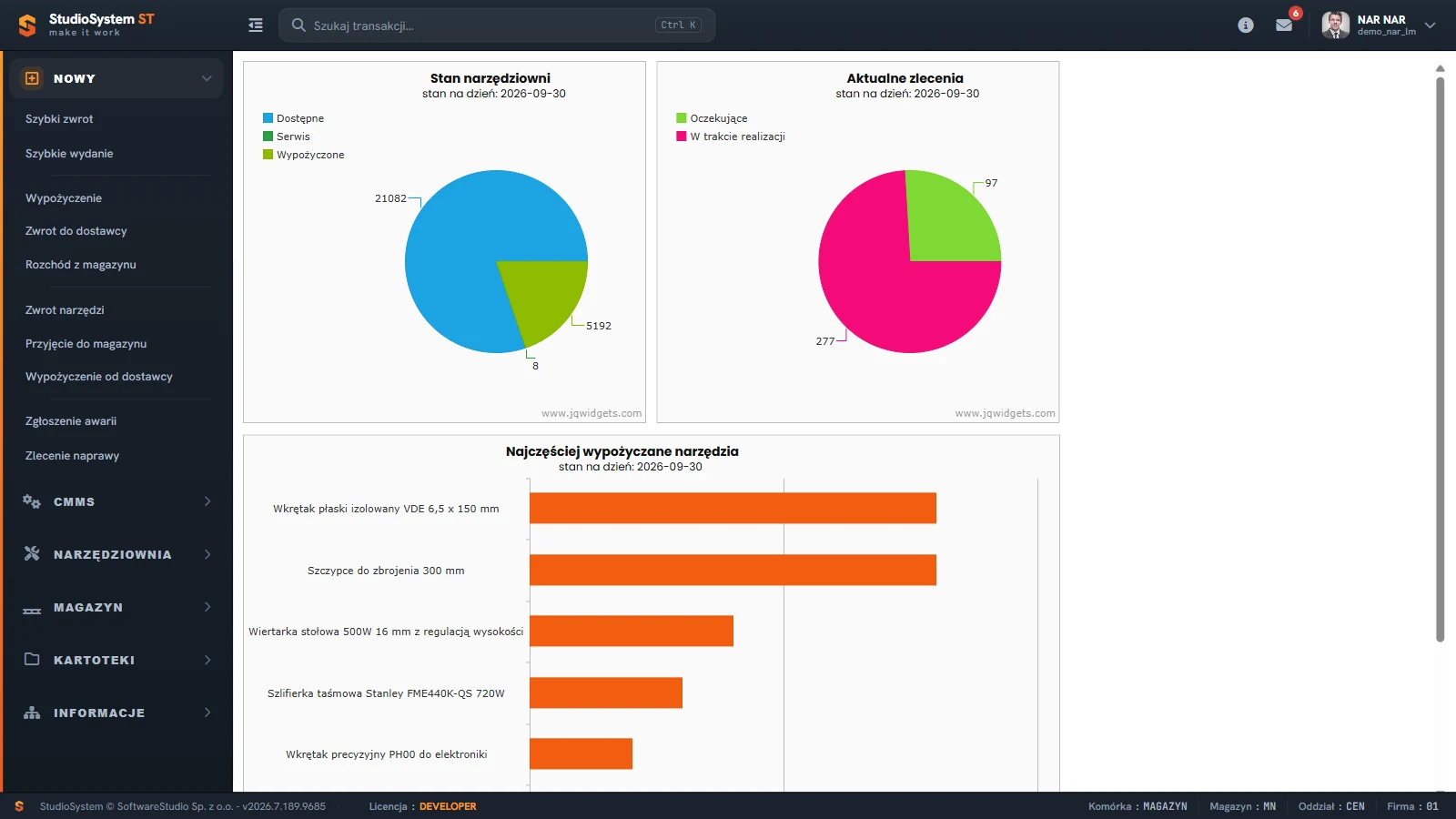Click the footer StudioSystem logo icon
The image size is (1456, 819).
coord(19,806)
